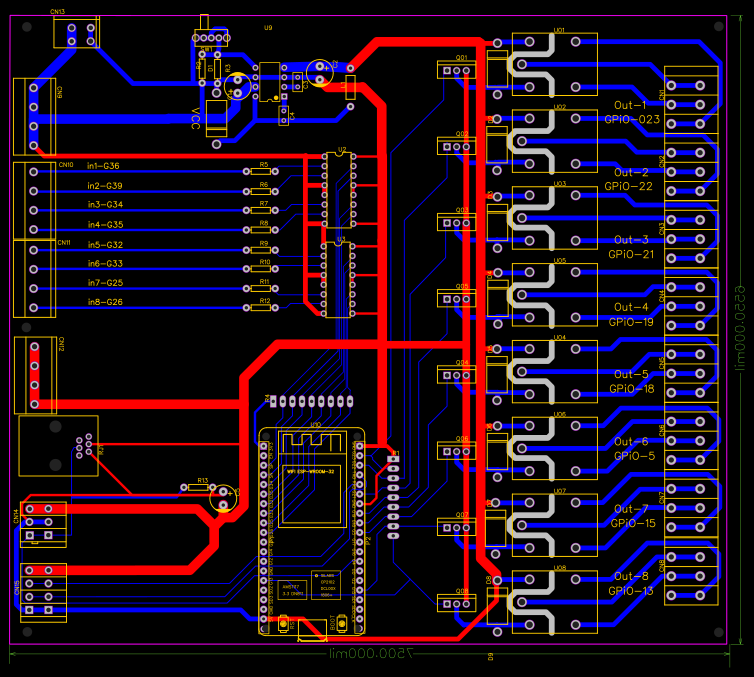Select the CN11 designator label
The width and height of the screenshot is (754, 677).
click(x=64, y=243)
